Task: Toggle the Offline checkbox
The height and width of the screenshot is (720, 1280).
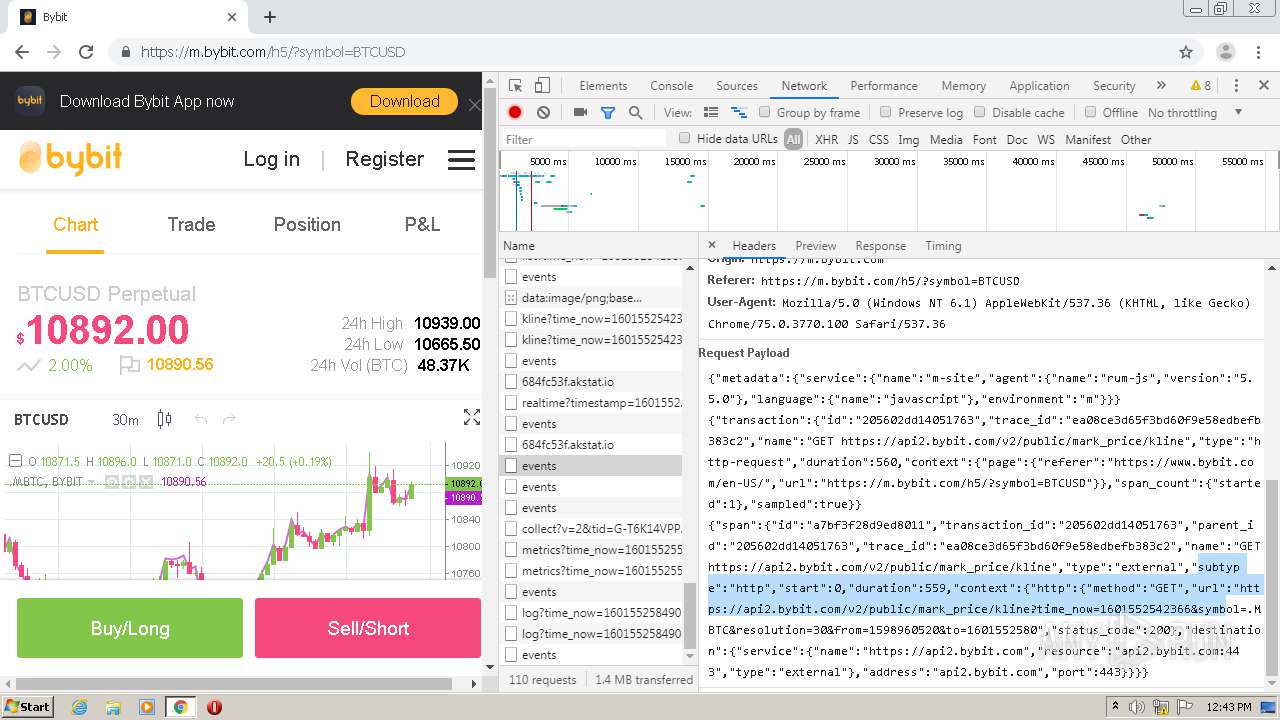Action: [x=1091, y=113]
